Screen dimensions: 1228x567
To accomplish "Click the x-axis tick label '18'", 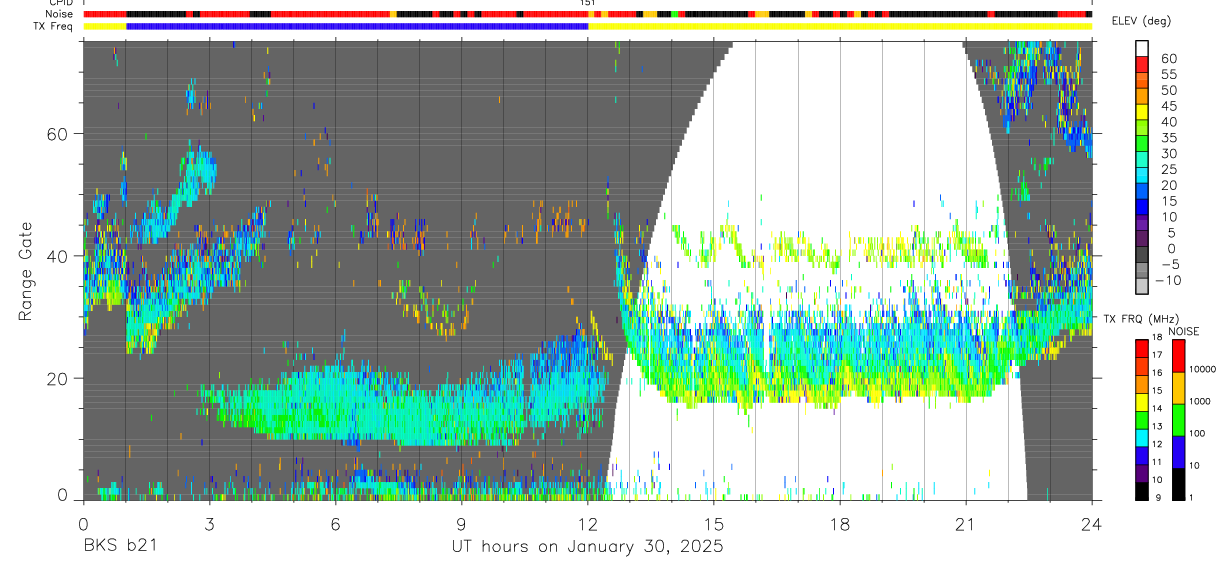I will coord(840,523).
